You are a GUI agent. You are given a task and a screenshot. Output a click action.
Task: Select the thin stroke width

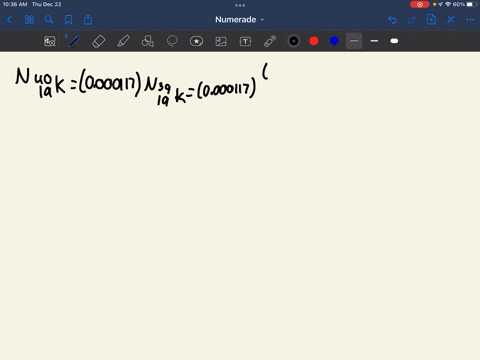[x=354, y=41]
